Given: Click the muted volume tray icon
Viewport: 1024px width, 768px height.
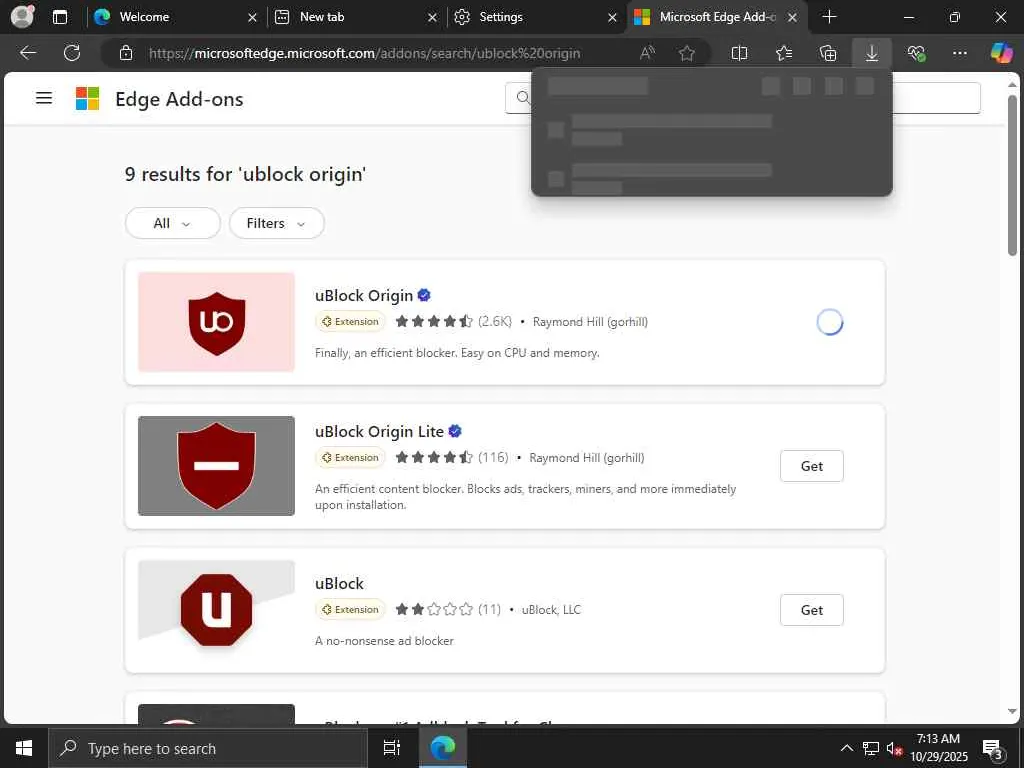Looking at the screenshot, I should (x=894, y=749).
